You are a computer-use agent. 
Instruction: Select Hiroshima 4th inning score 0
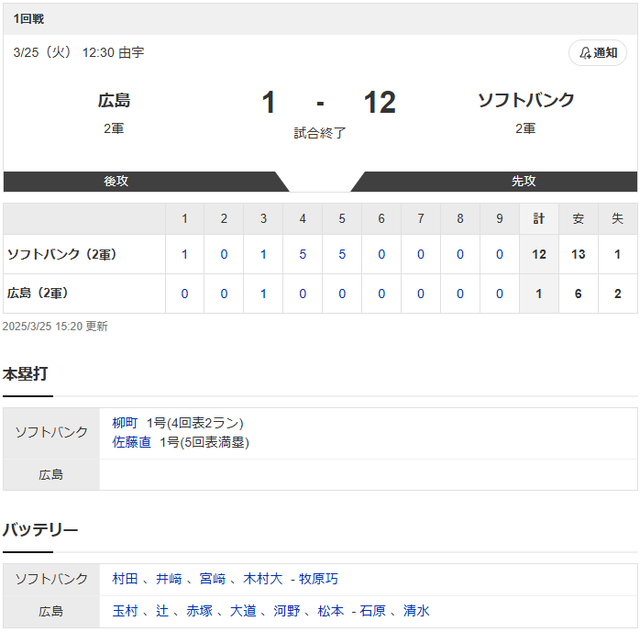click(302, 294)
